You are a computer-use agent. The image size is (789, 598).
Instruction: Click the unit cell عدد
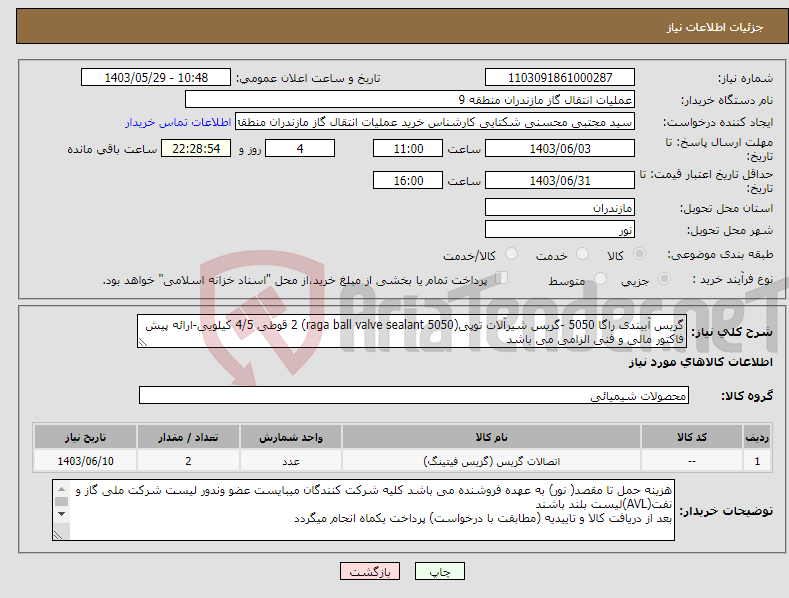tap(291, 461)
